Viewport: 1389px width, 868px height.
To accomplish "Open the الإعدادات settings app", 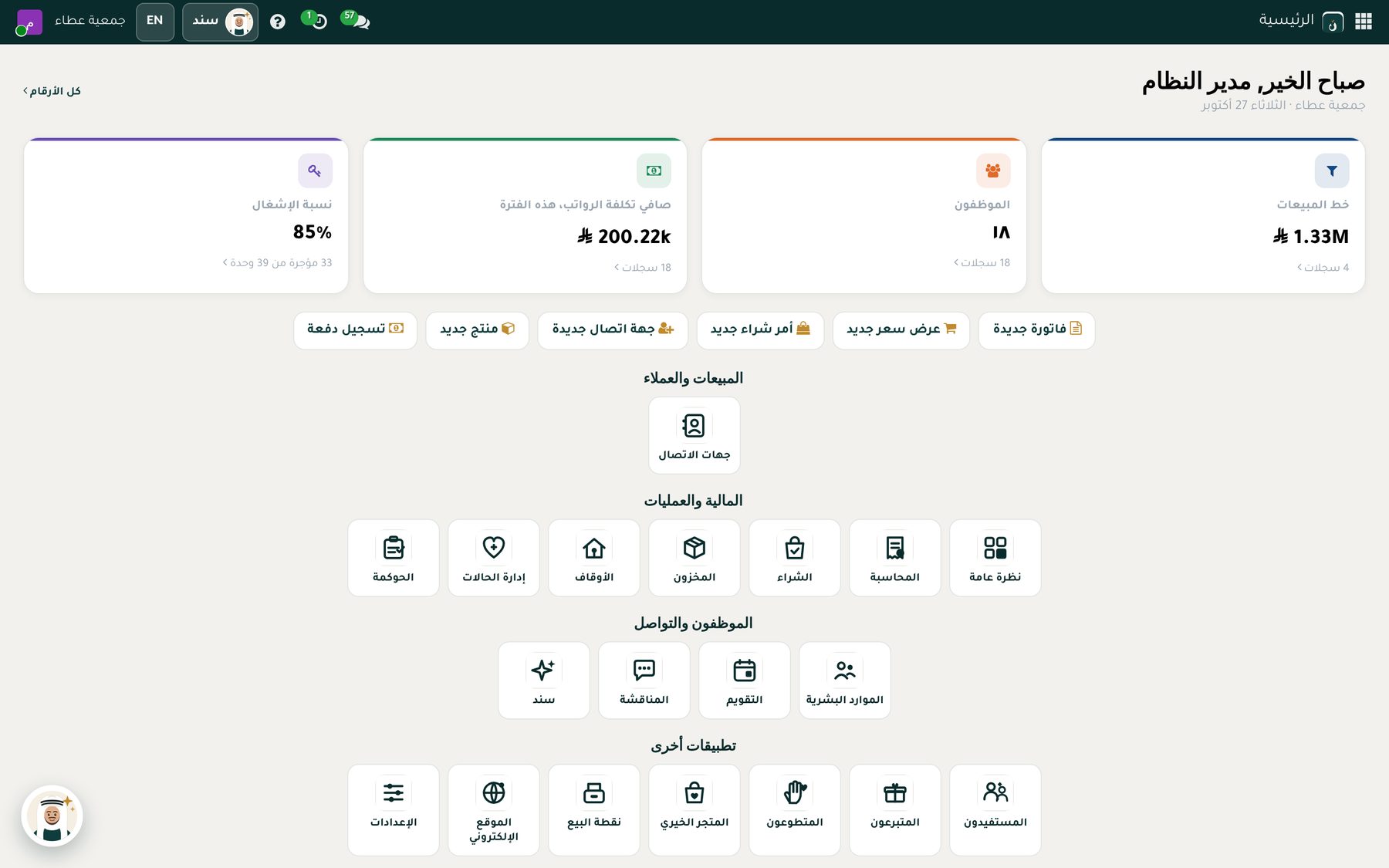I will point(393,810).
